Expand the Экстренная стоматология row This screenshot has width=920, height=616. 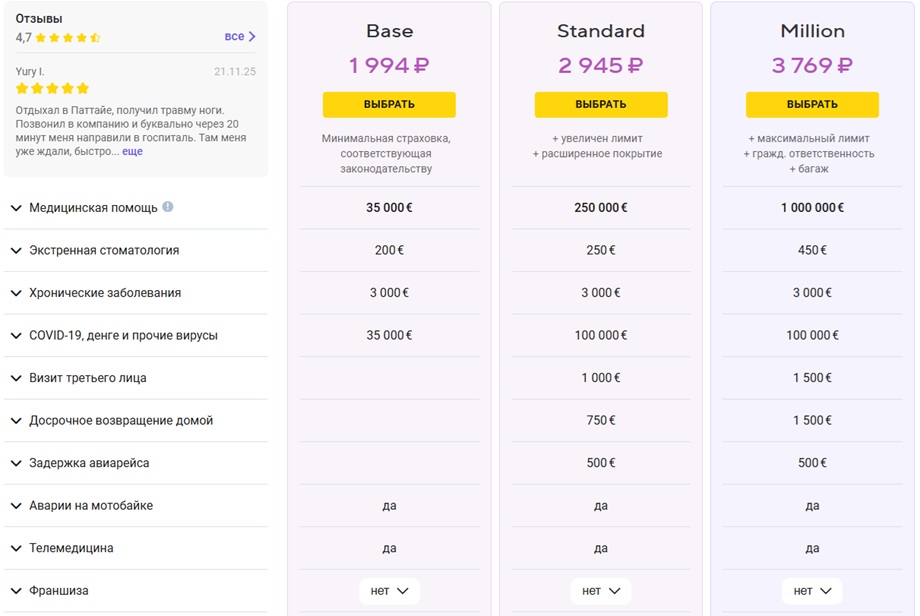(136, 251)
